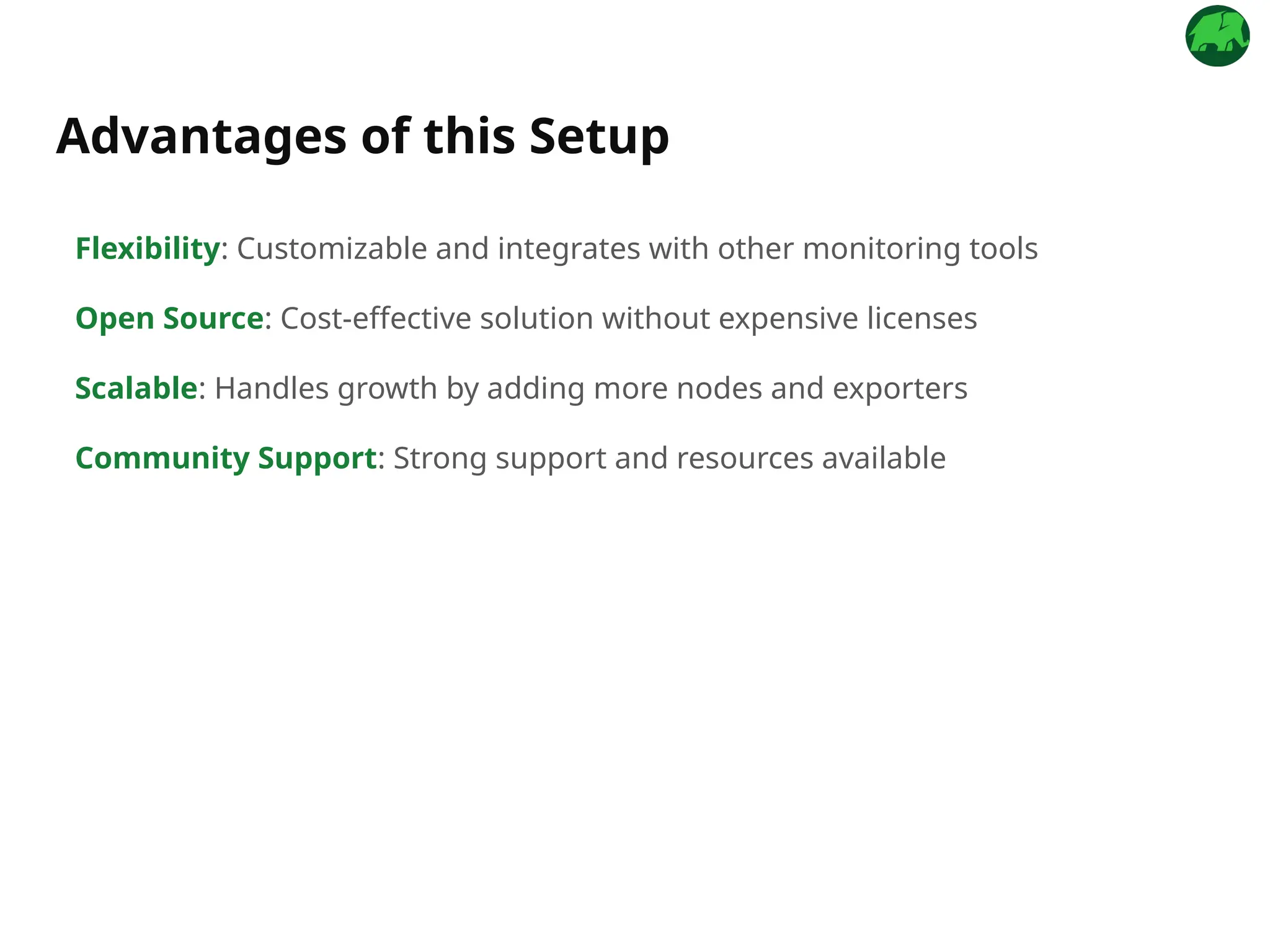Click the word 'Advantages' in the title
Screen dimensions: 1270x952
coord(202,138)
